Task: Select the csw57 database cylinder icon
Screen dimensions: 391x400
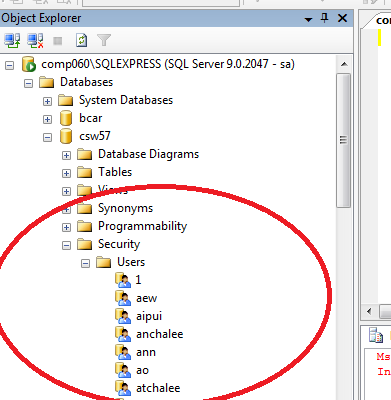Action: [x=66, y=136]
